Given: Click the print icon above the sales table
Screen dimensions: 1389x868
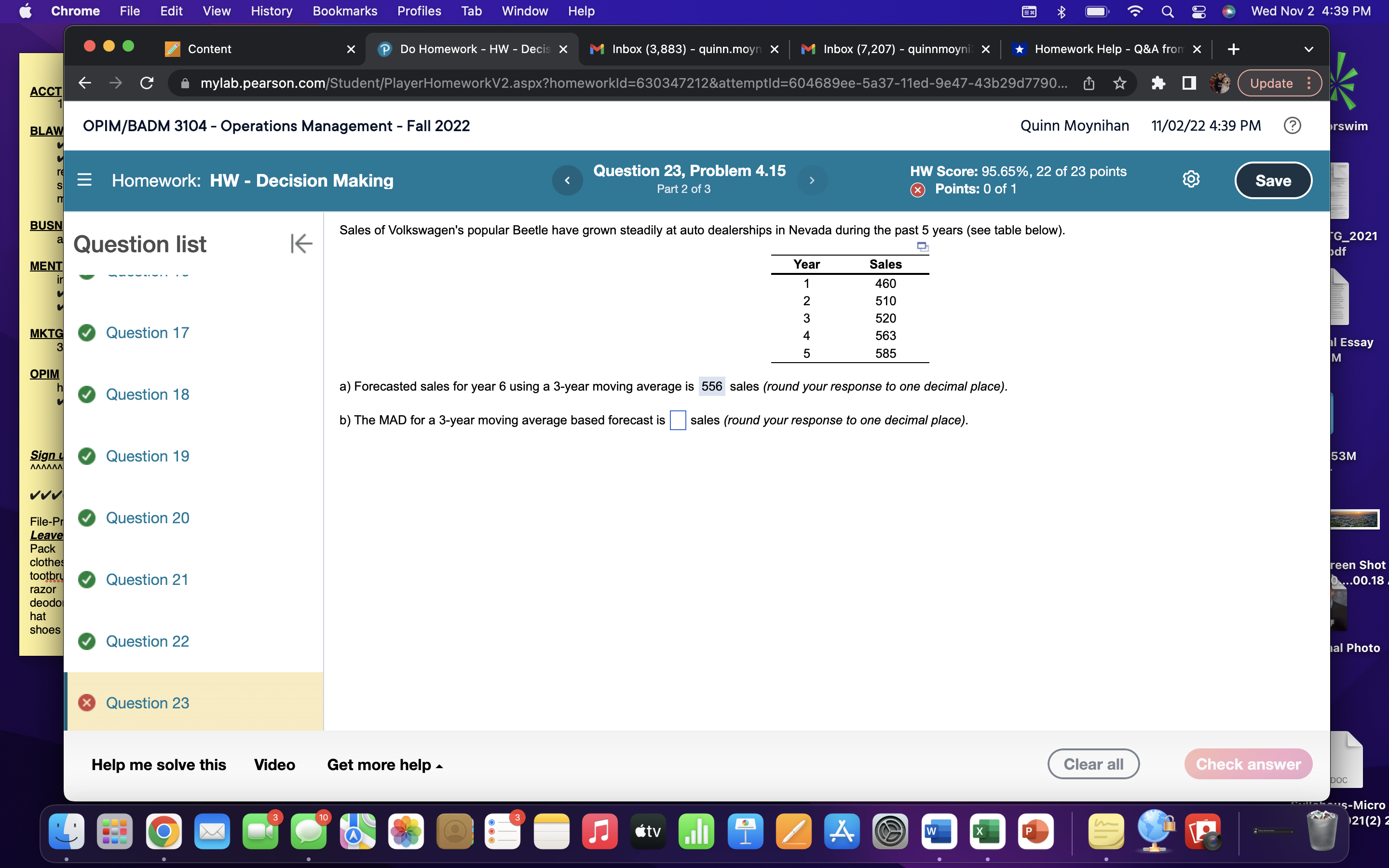Looking at the screenshot, I should (923, 247).
